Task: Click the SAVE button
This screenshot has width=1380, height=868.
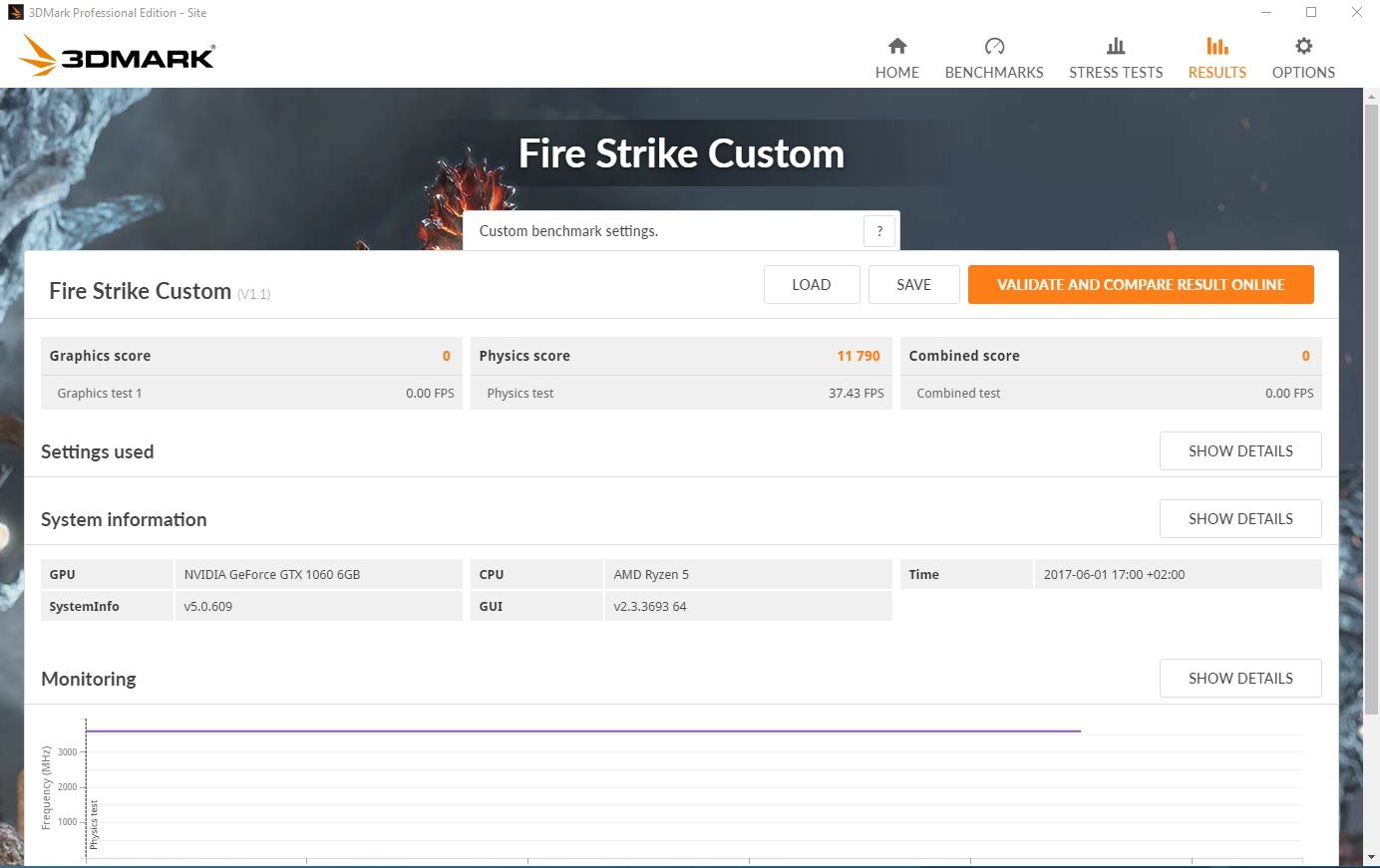Action: (913, 285)
